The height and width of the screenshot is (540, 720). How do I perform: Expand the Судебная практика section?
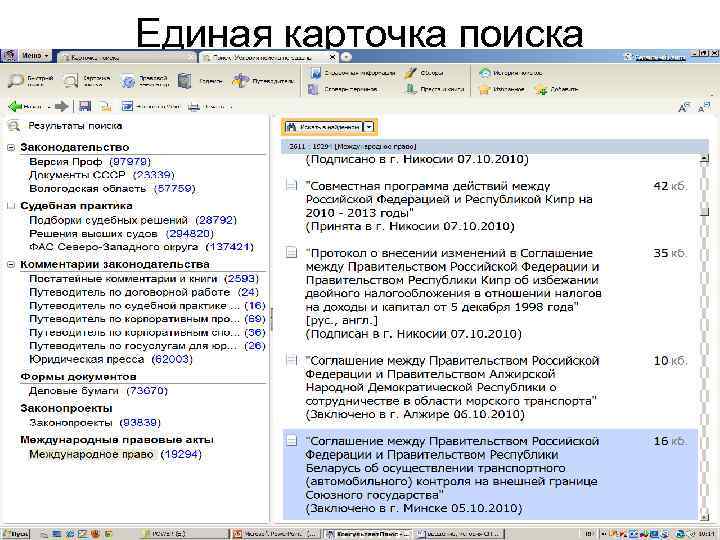[x=11, y=206]
